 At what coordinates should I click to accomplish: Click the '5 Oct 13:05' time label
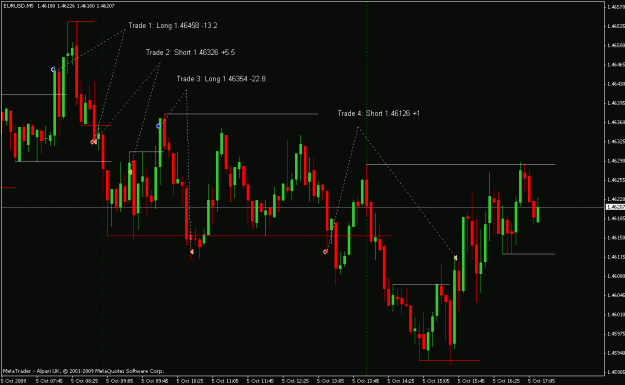click(330, 381)
